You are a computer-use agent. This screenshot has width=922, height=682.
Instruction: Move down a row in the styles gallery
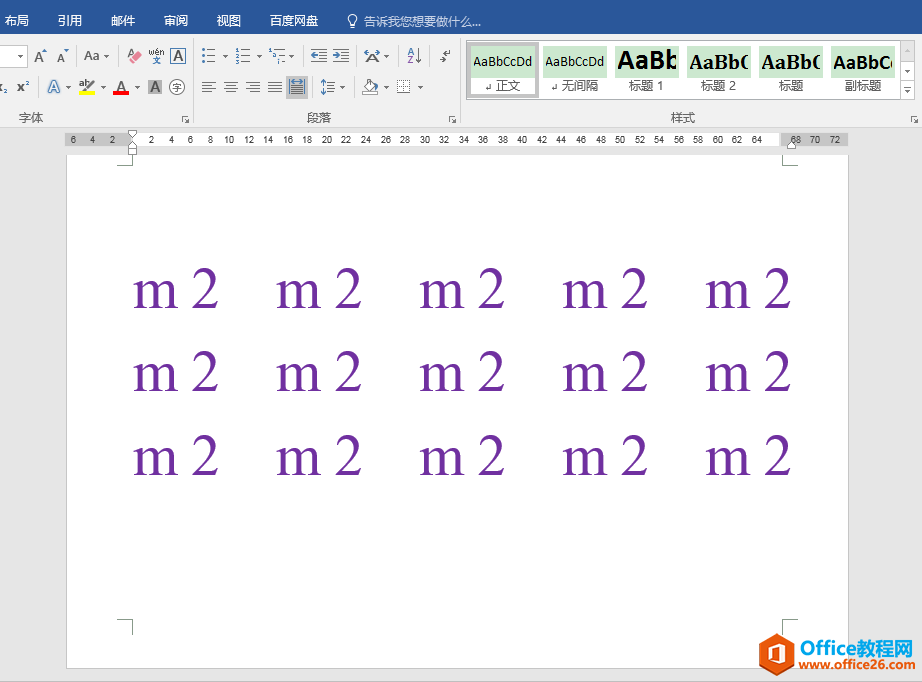click(x=907, y=71)
